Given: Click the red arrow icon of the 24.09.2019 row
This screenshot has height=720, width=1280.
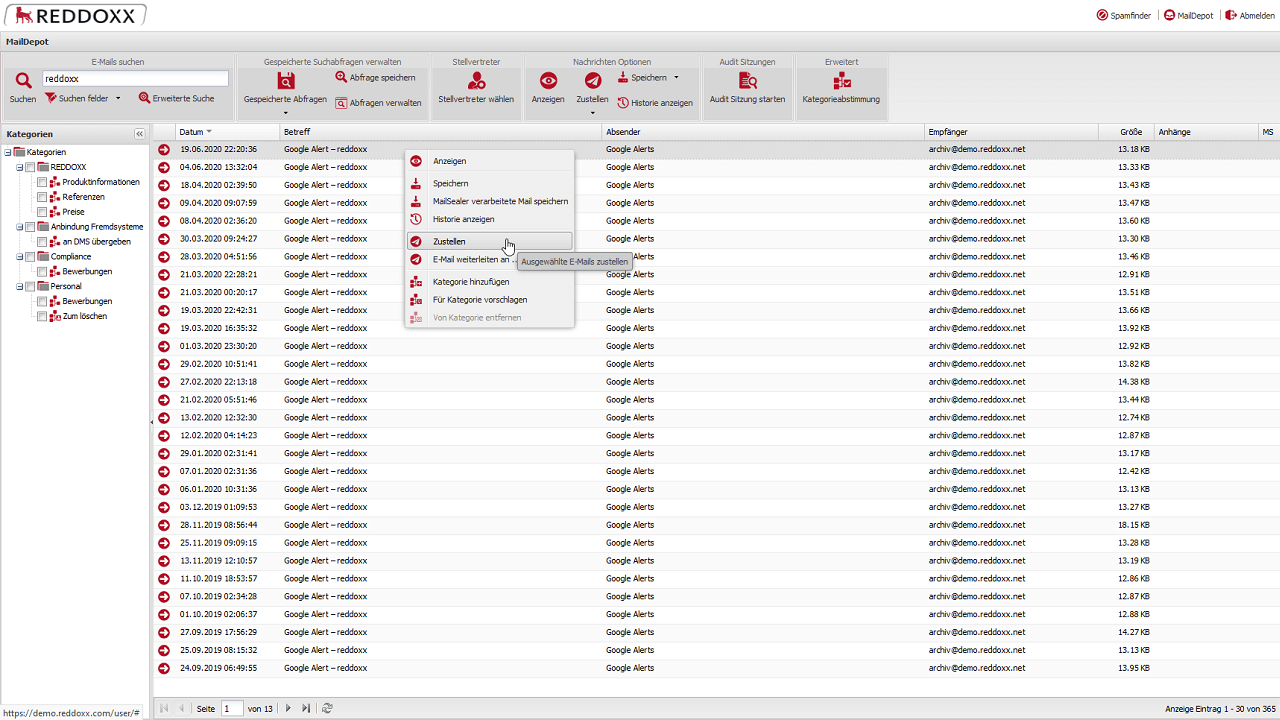Looking at the screenshot, I should tap(164, 668).
